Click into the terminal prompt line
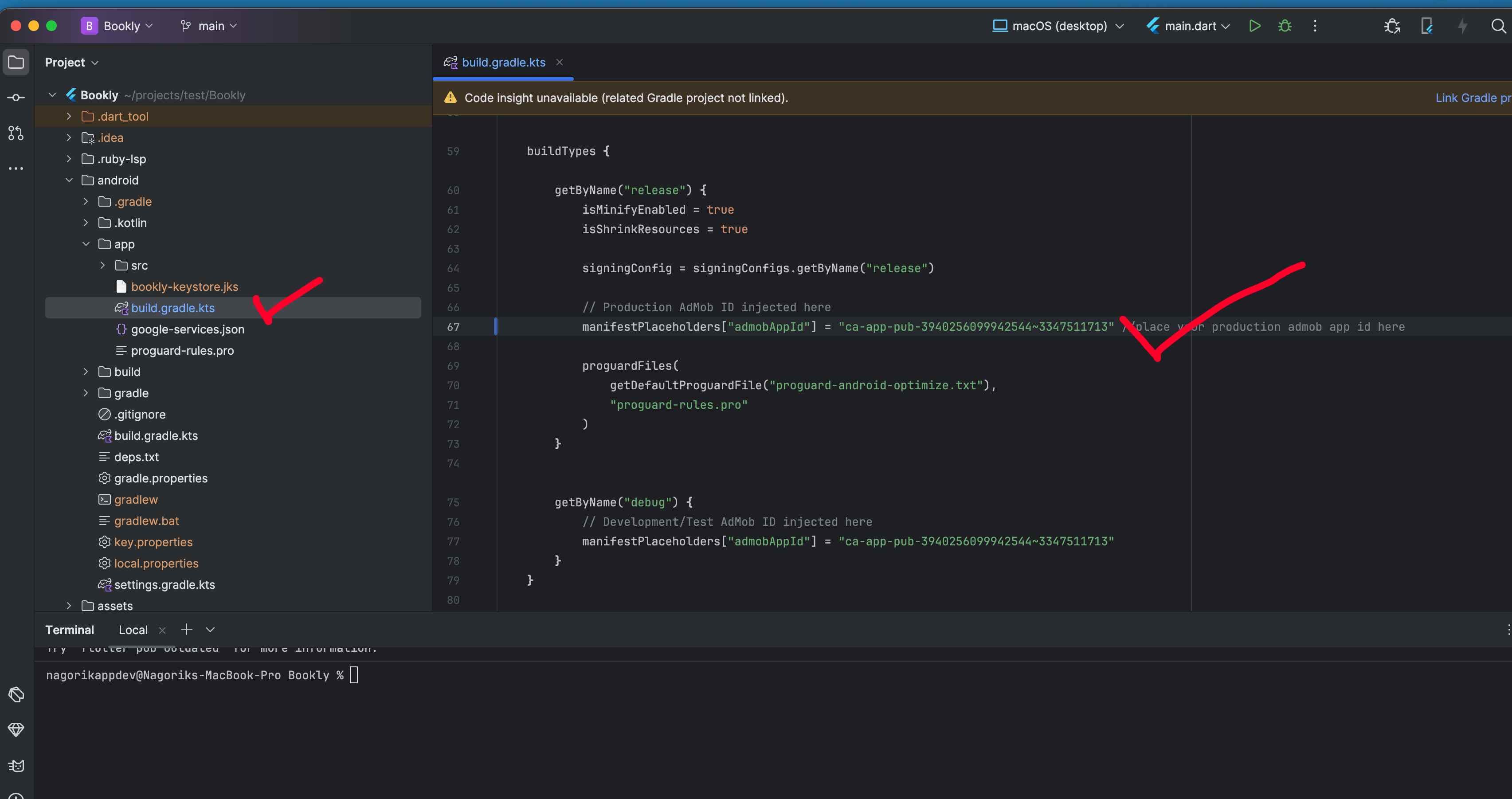Image resolution: width=1512 pixels, height=799 pixels. 202,675
